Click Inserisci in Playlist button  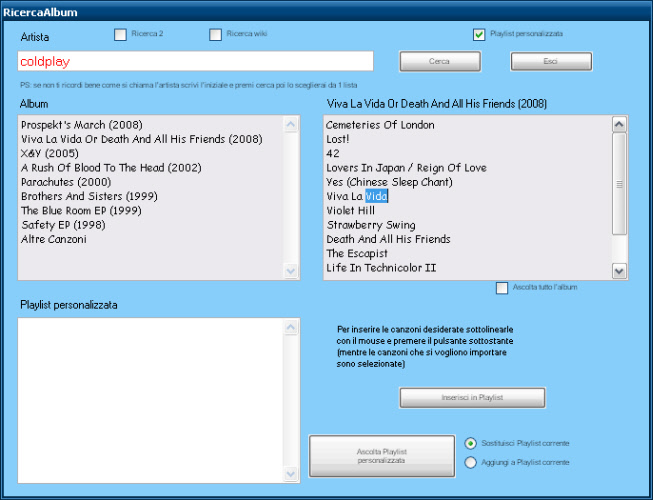(x=472, y=398)
